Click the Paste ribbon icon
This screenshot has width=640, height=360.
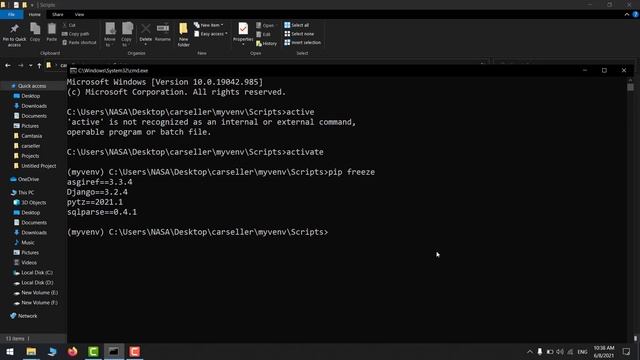pyautogui.click(x=51, y=32)
